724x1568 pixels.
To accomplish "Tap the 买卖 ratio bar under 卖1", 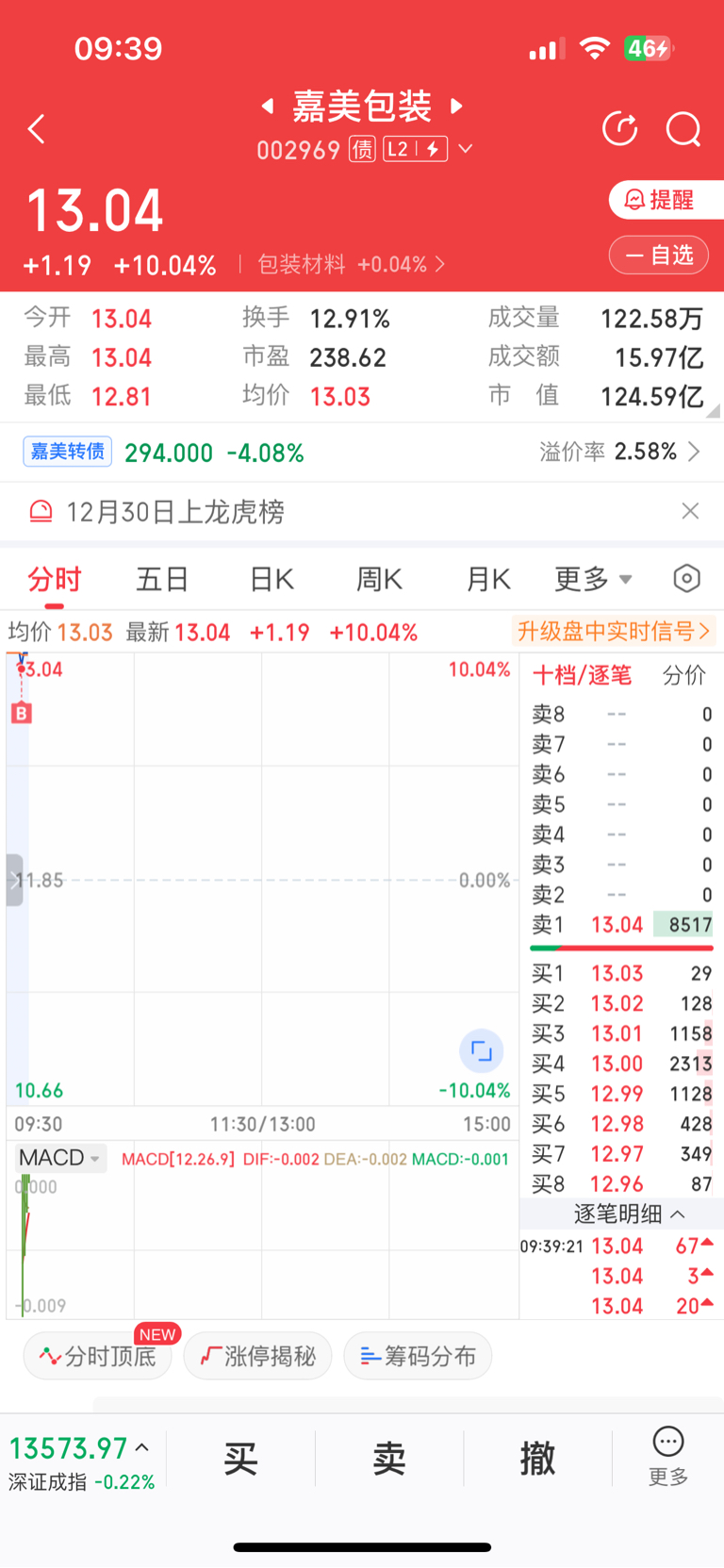I will click(x=621, y=948).
